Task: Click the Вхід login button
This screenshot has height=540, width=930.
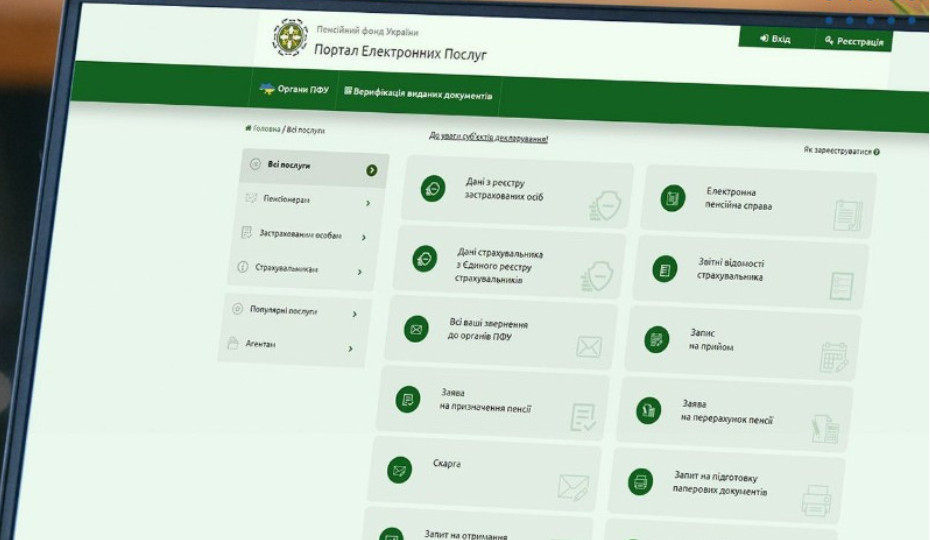Action: point(775,39)
